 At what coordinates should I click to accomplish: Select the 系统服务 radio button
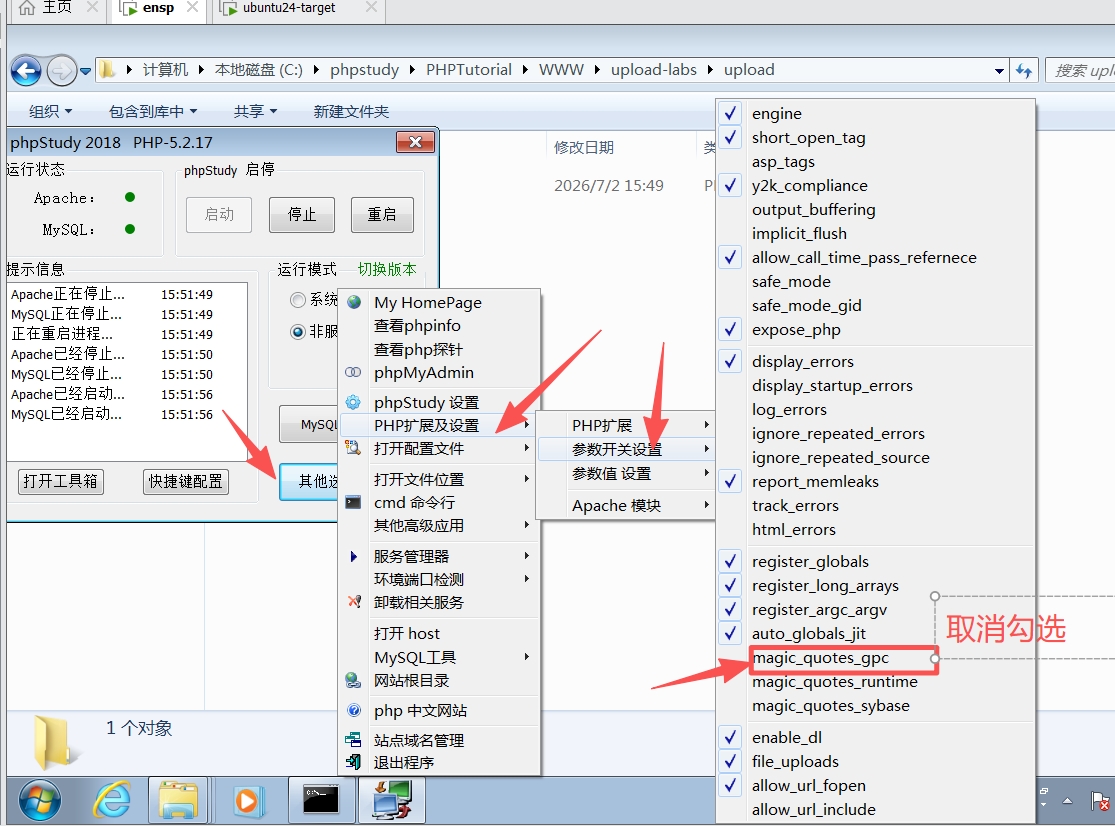tap(298, 300)
